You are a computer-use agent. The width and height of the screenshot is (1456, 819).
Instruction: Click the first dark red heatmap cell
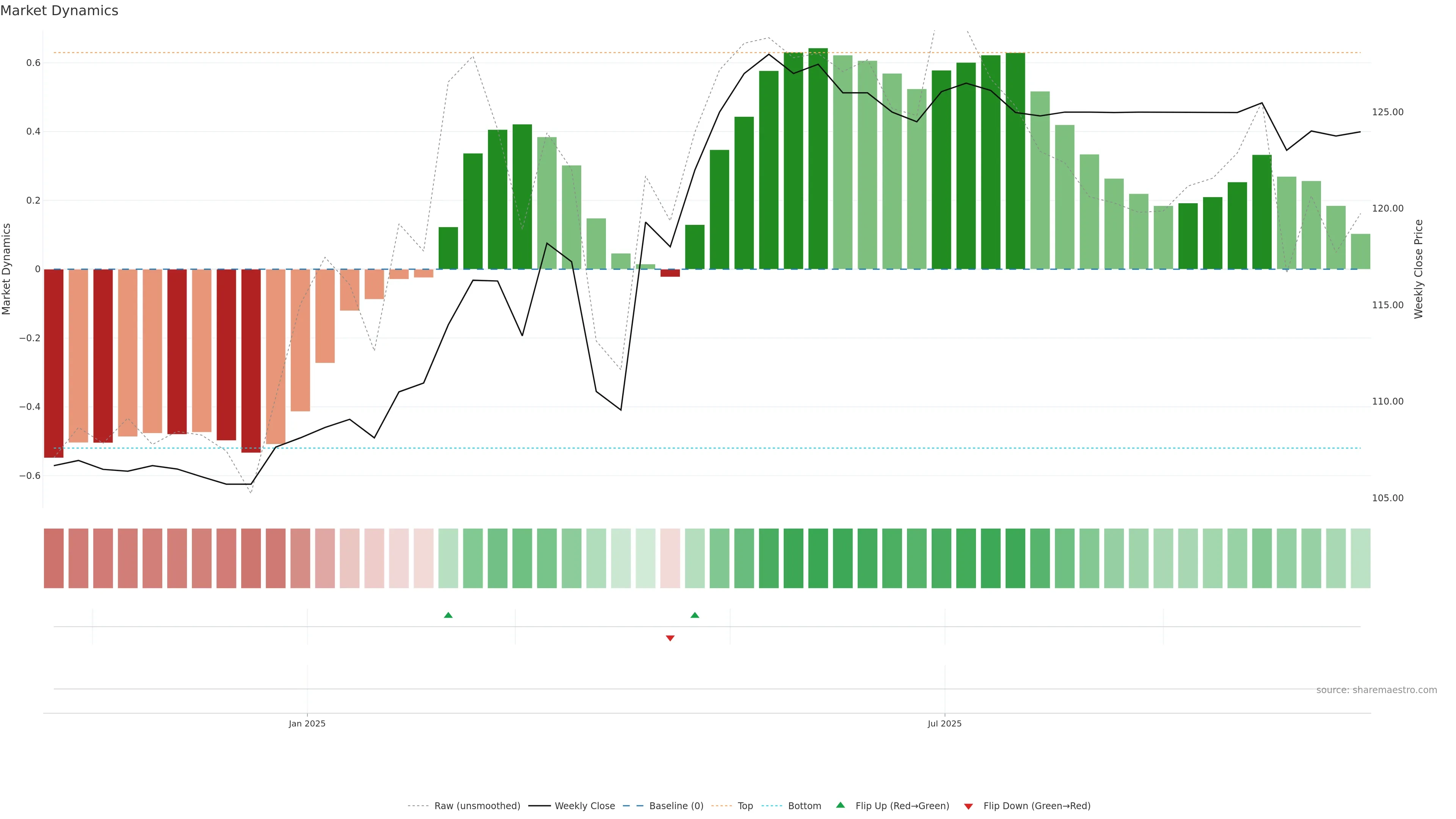click(54, 559)
